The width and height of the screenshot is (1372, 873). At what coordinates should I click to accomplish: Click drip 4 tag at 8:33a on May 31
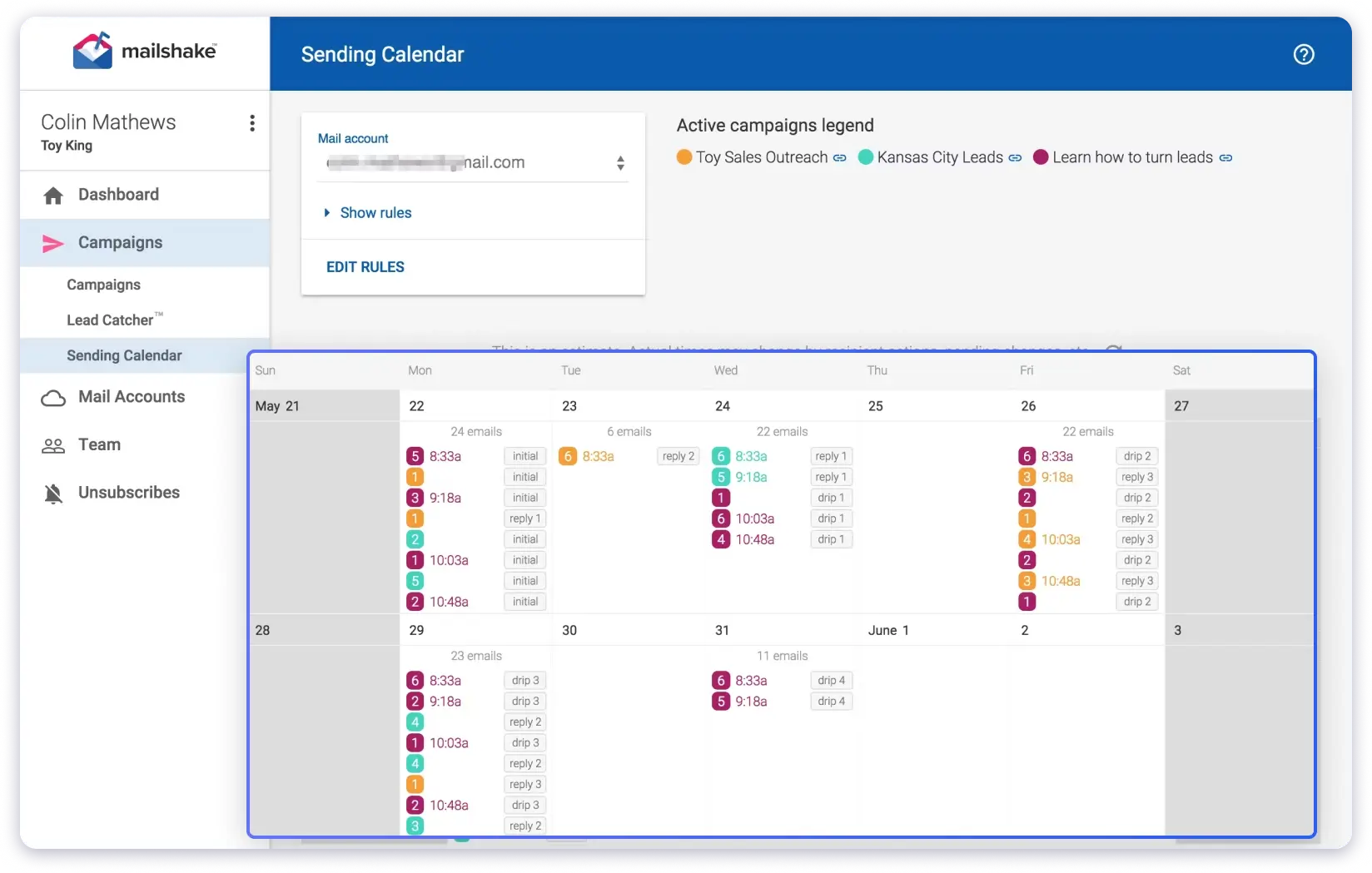tap(831, 681)
